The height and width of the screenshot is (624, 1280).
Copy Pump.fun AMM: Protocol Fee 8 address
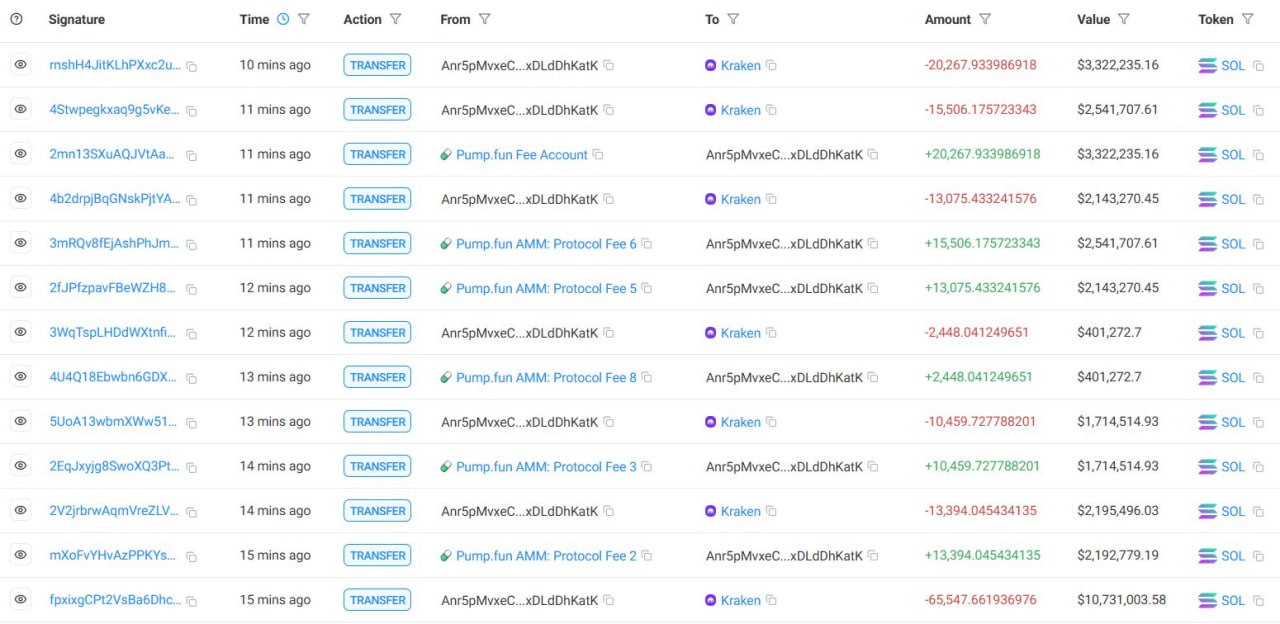(647, 377)
